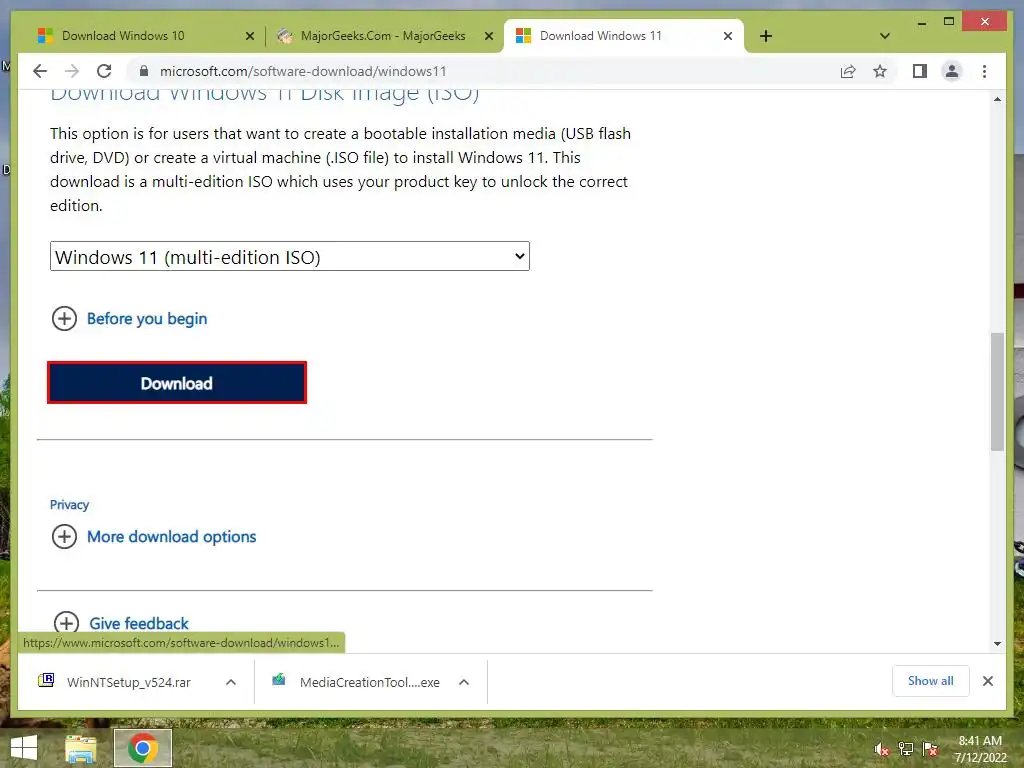The height and width of the screenshot is (768, 1024).
Task: Switch to the Download Windows 10 tab
Action: [123, 36]
